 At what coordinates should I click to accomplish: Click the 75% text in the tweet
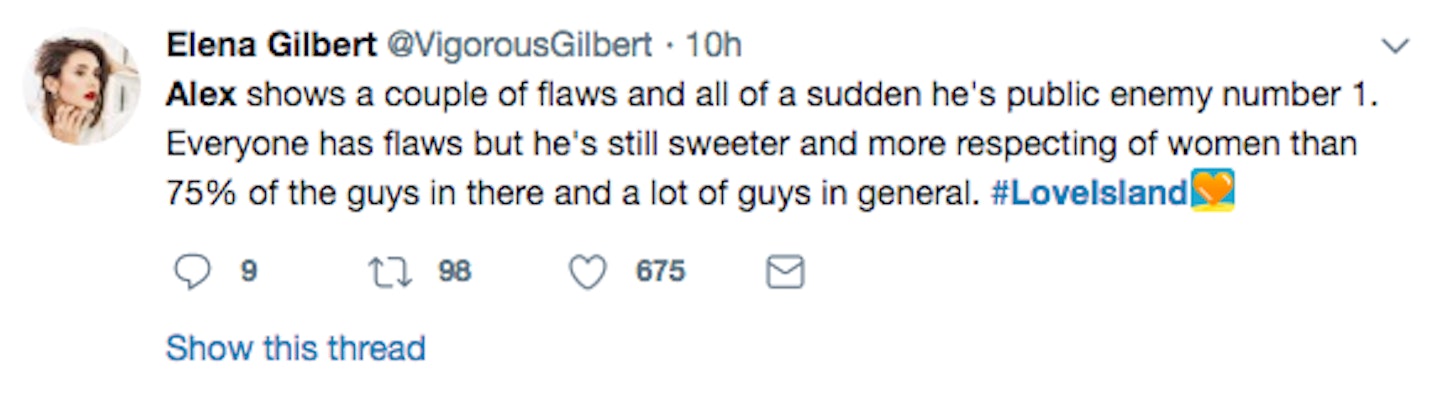(204, 192)
